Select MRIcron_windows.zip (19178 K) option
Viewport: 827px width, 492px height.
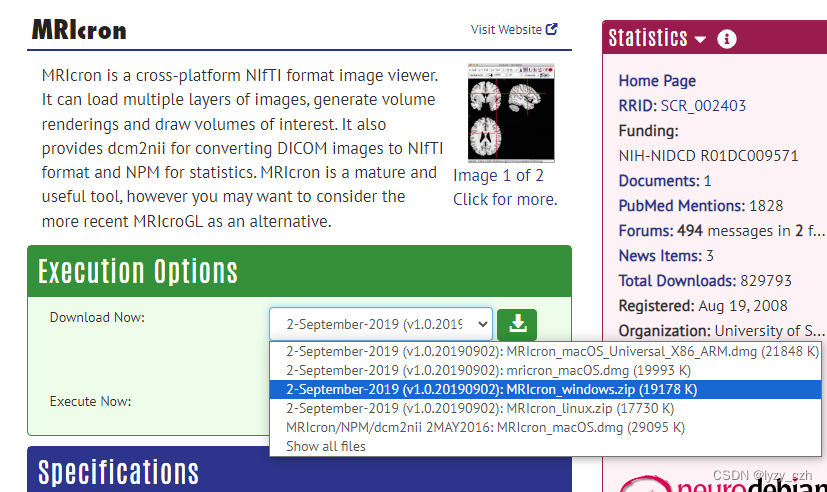(x=545, y=390)
